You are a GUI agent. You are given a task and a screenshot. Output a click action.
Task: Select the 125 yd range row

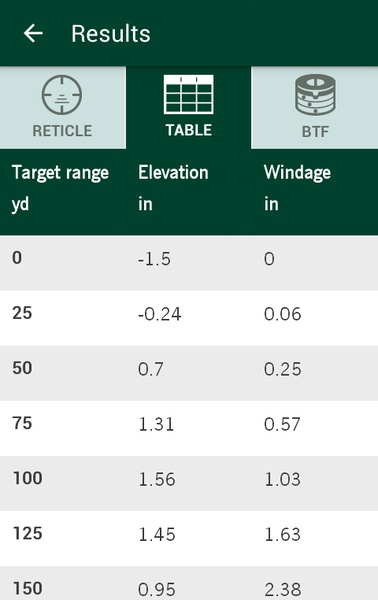click(x=189, y=538)
